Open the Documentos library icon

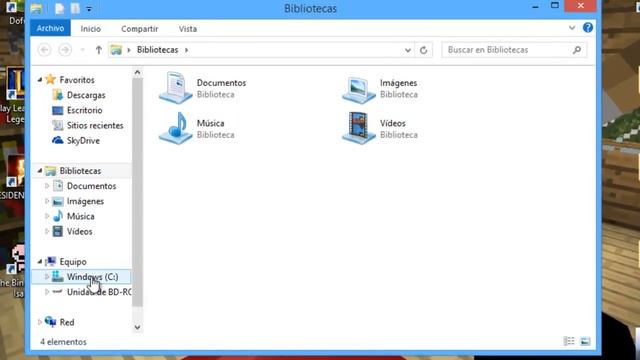click(x=176, y=87)
